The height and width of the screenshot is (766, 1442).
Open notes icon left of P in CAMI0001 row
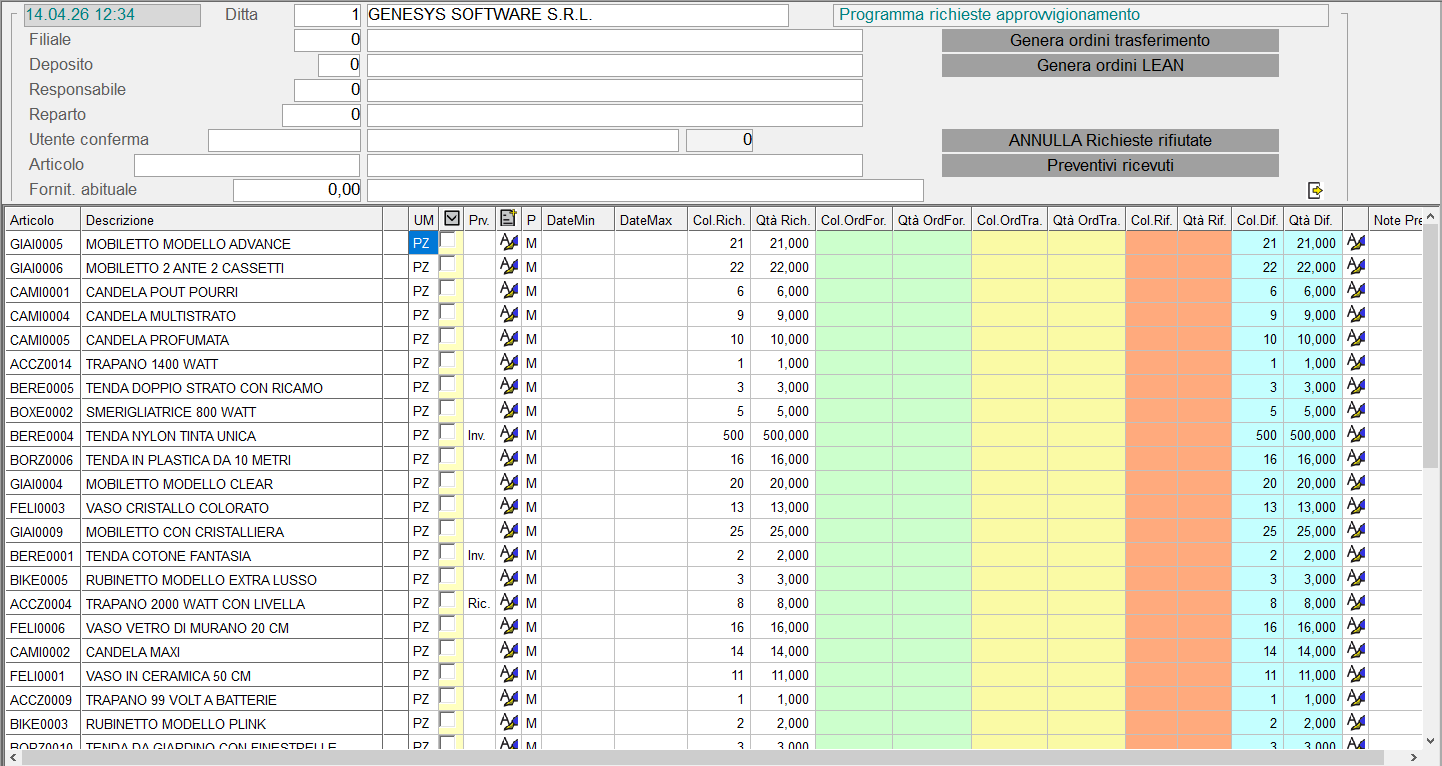(x=508, y=291)
